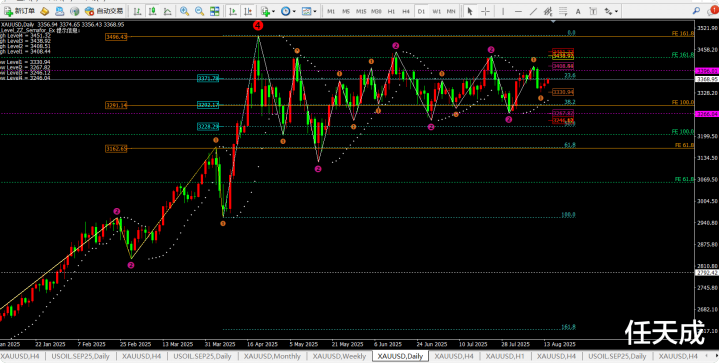719x363 pixels.
Task: Click the red wave marker 4
Action: click(x=258, y=26)
